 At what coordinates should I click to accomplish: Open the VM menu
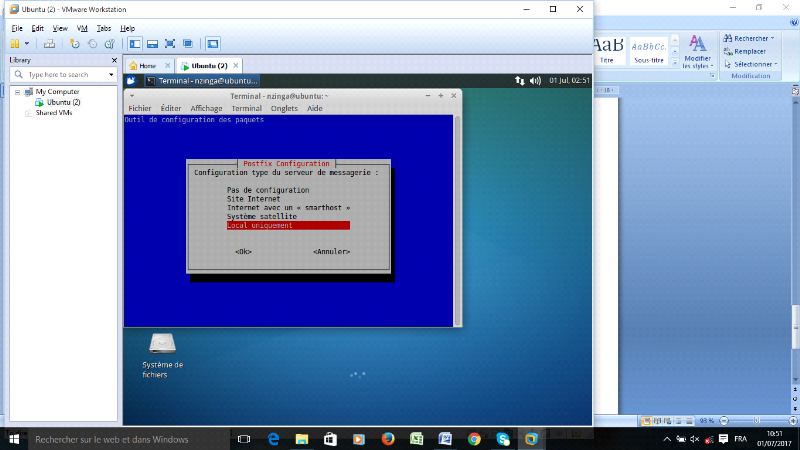coord(82,29)
